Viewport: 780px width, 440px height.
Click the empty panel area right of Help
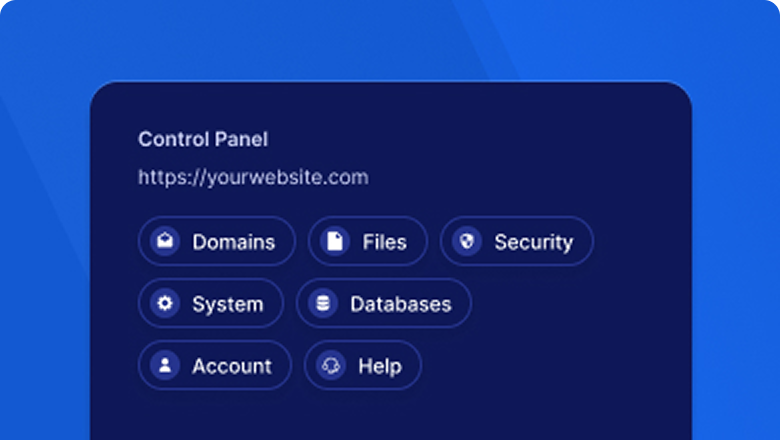point(550,366)
